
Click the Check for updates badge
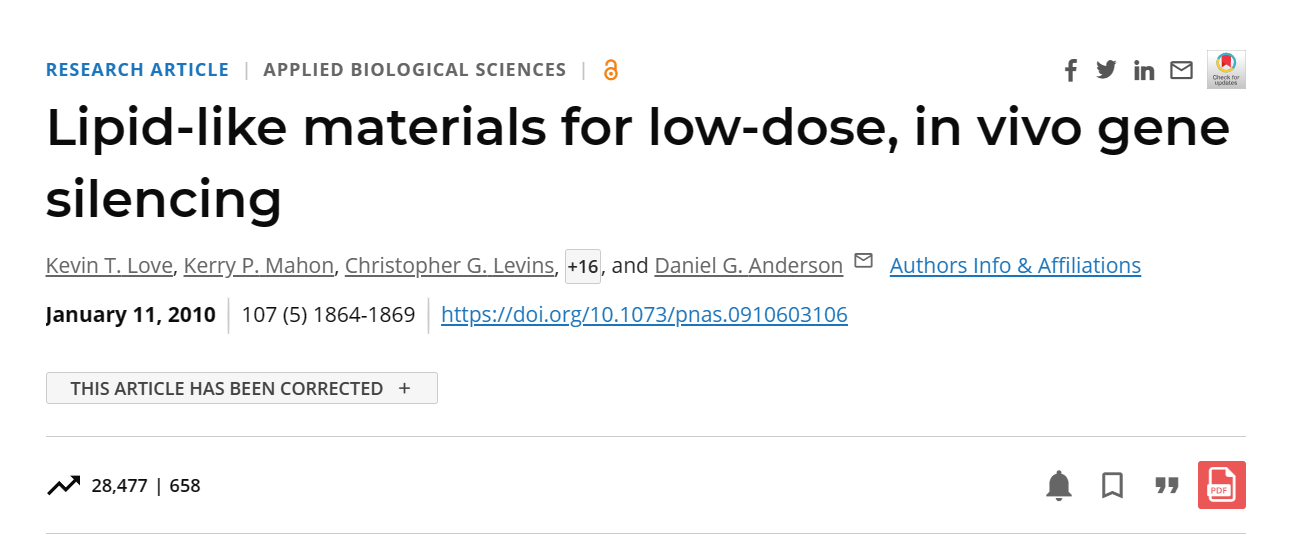[x=1226, y=69]
